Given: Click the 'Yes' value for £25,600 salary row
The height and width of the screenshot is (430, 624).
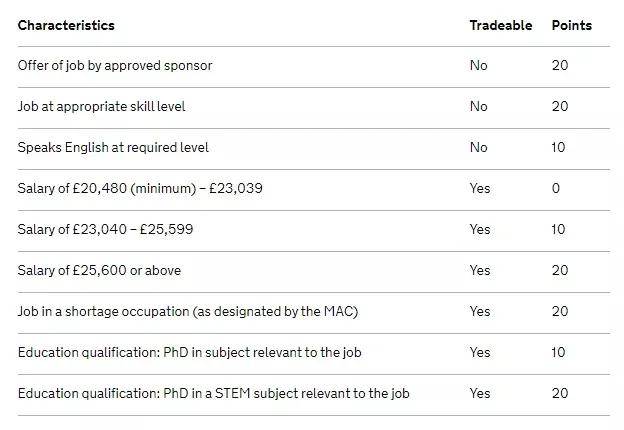Looking at the screenshot, I should [480, 270].
